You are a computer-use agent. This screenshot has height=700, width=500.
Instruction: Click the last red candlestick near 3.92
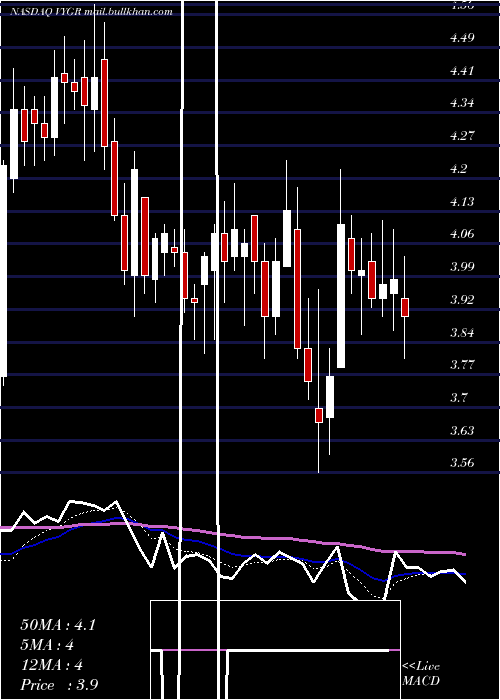click(405, 307)
